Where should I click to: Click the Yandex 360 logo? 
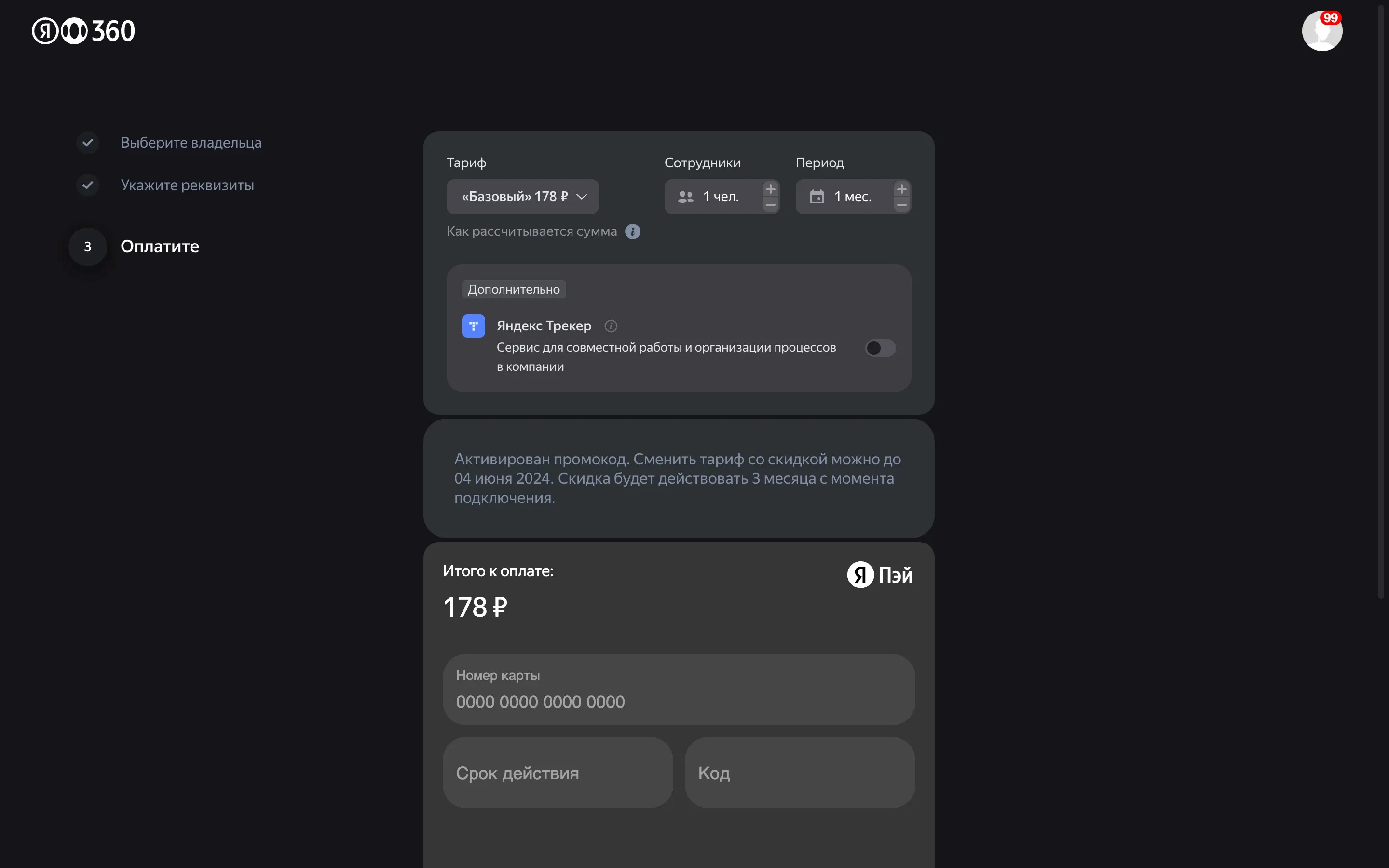tap(83, 31)
